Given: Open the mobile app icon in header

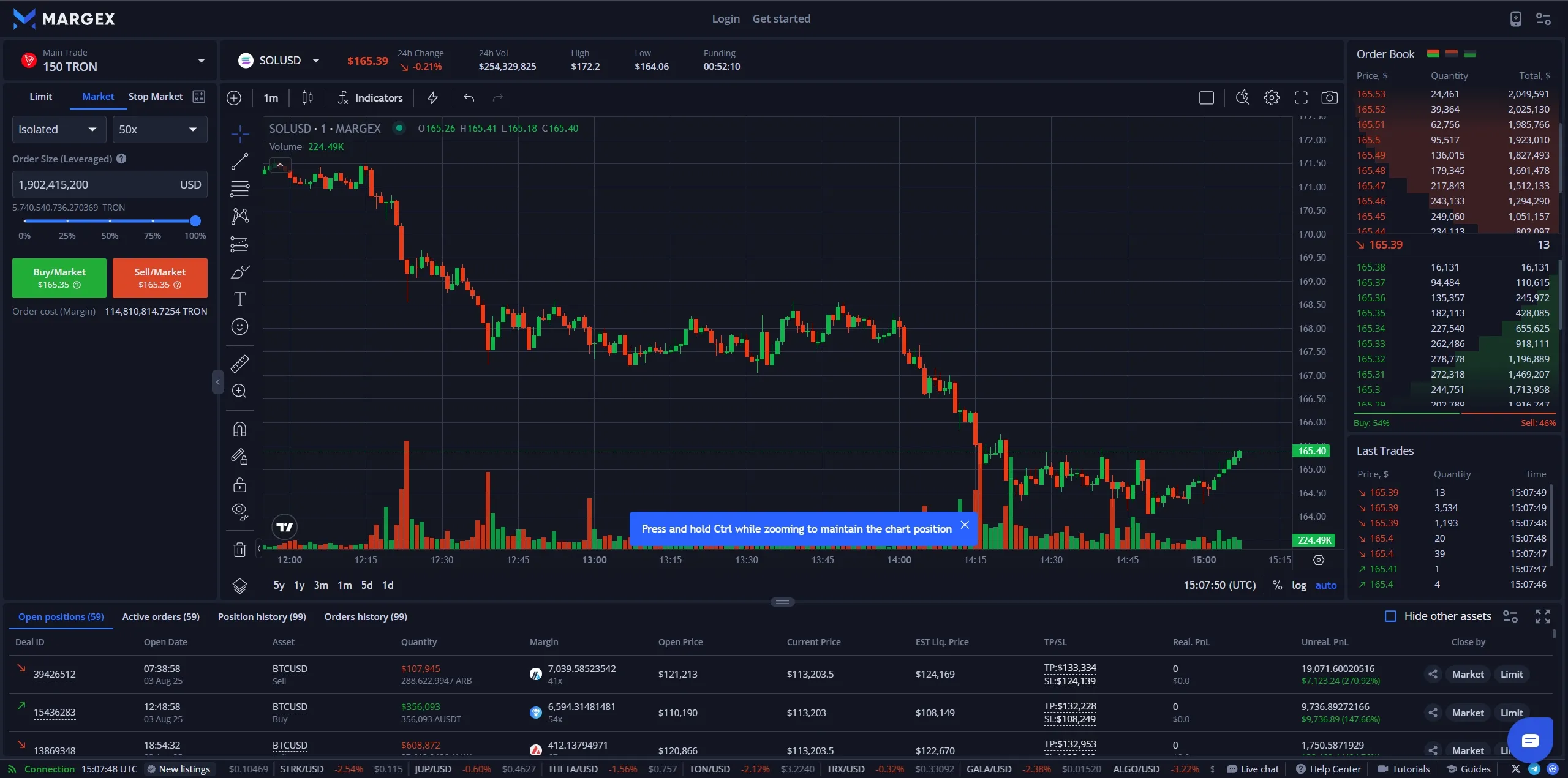Looking at the screenshot, I should 1516,19.
